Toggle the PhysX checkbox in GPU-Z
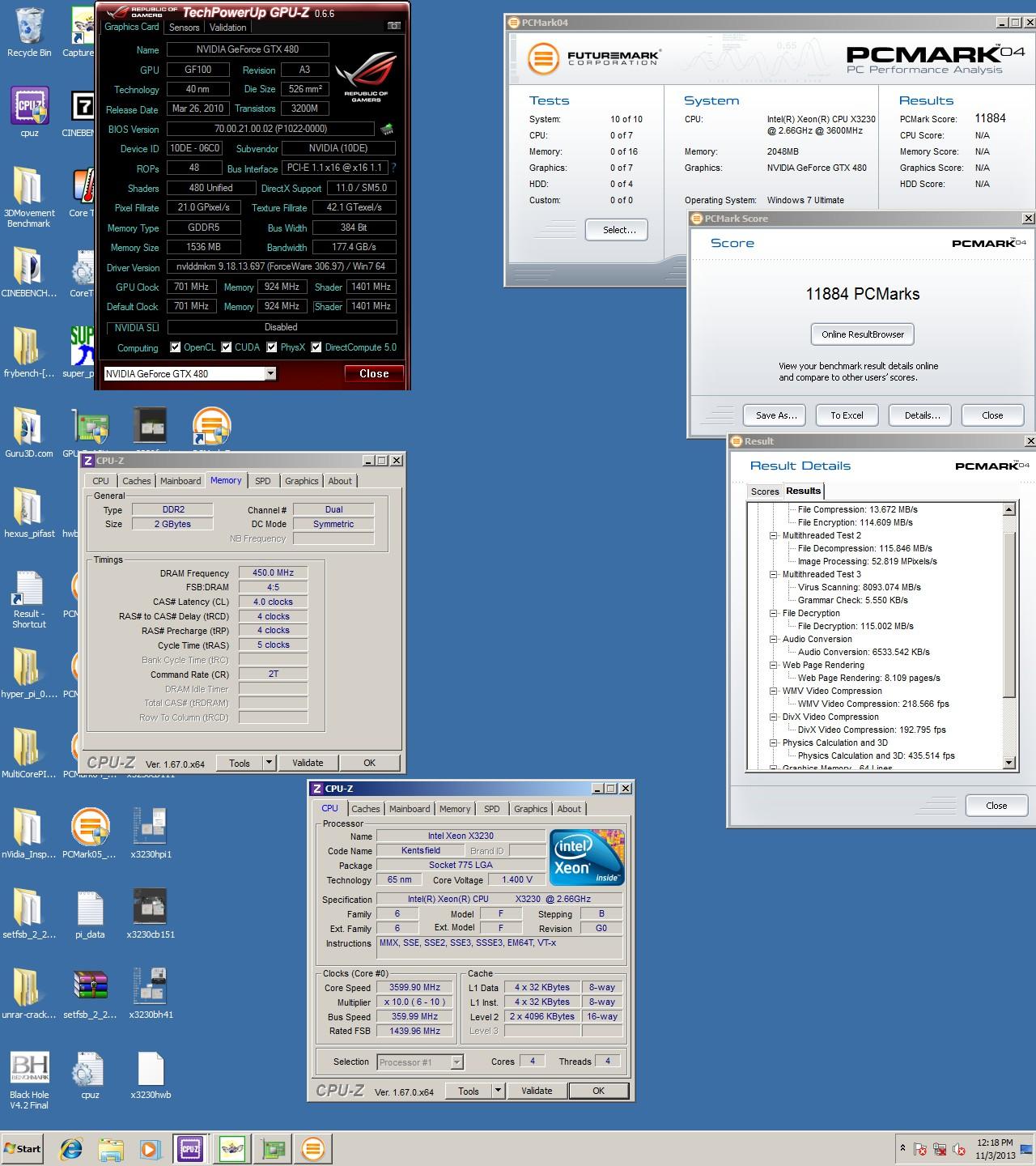 coord(272,347)
